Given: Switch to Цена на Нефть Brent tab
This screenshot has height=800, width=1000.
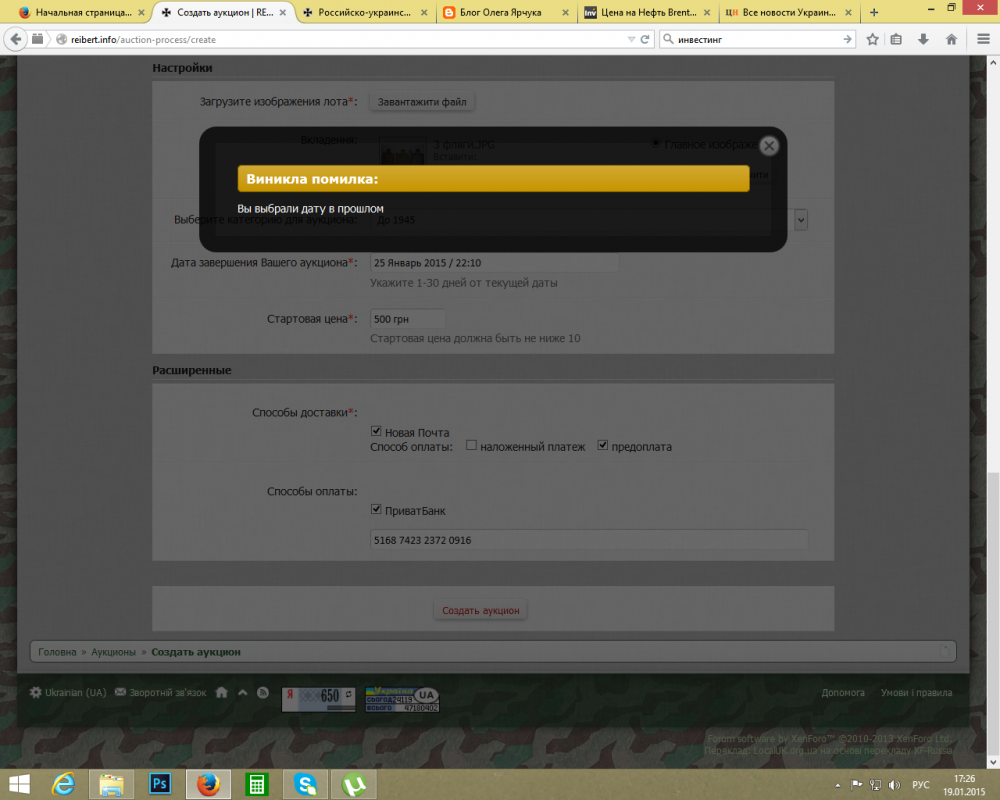Looking at the screenshot, I should pos(649,12).
